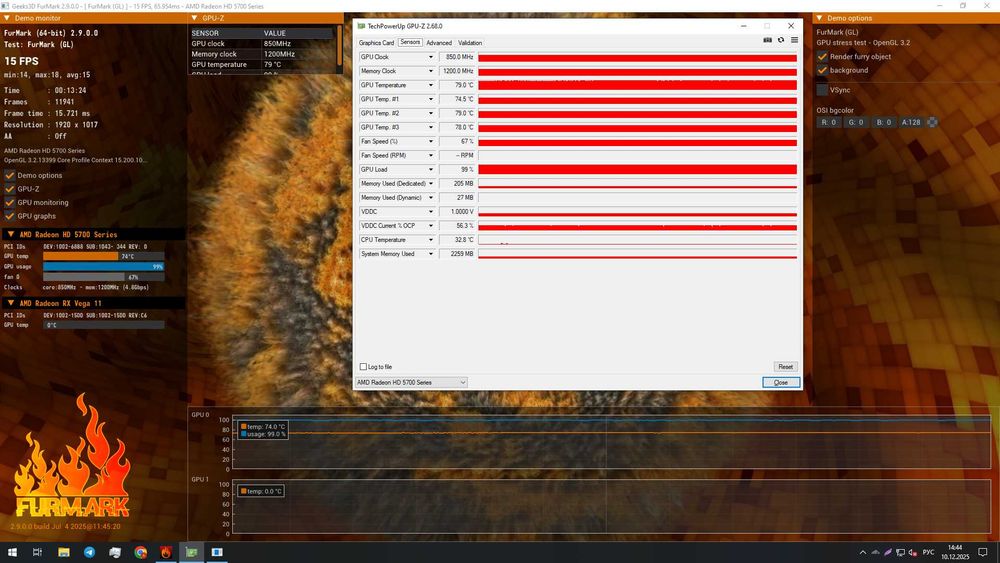Toggle the GPU-Z checkbox in Demo monitor
Viewport: 1000px width, 563px height.
pyautogui.click(x=10, y=189)
